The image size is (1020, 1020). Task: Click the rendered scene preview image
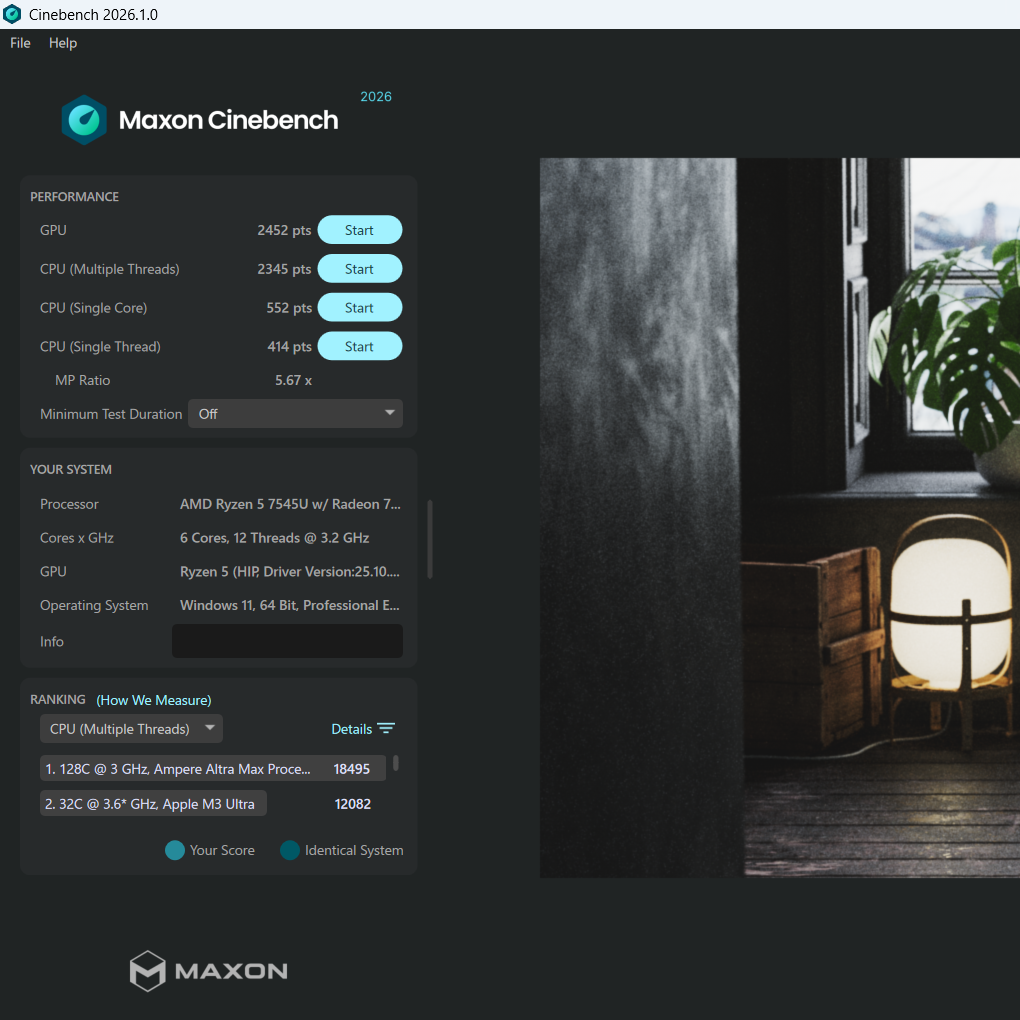coord(780,518)
